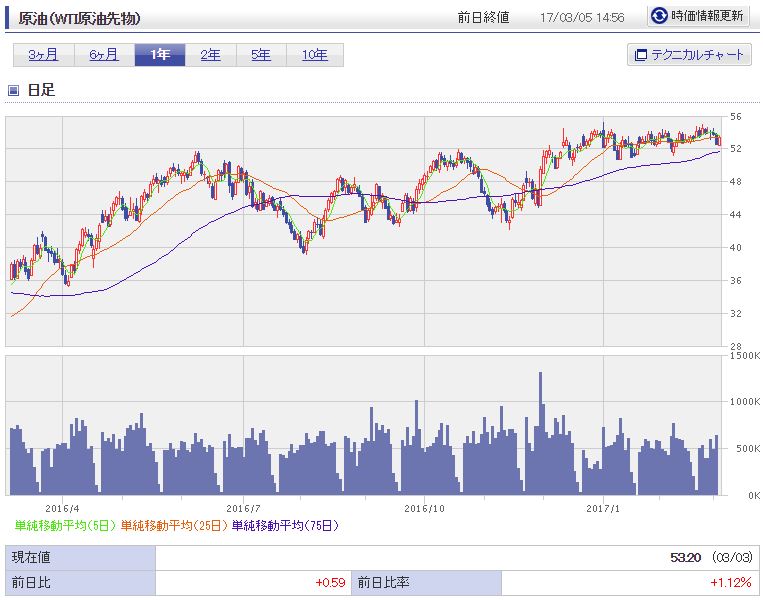Click the window icon on テクニカルチャート

tap(641, 55)
